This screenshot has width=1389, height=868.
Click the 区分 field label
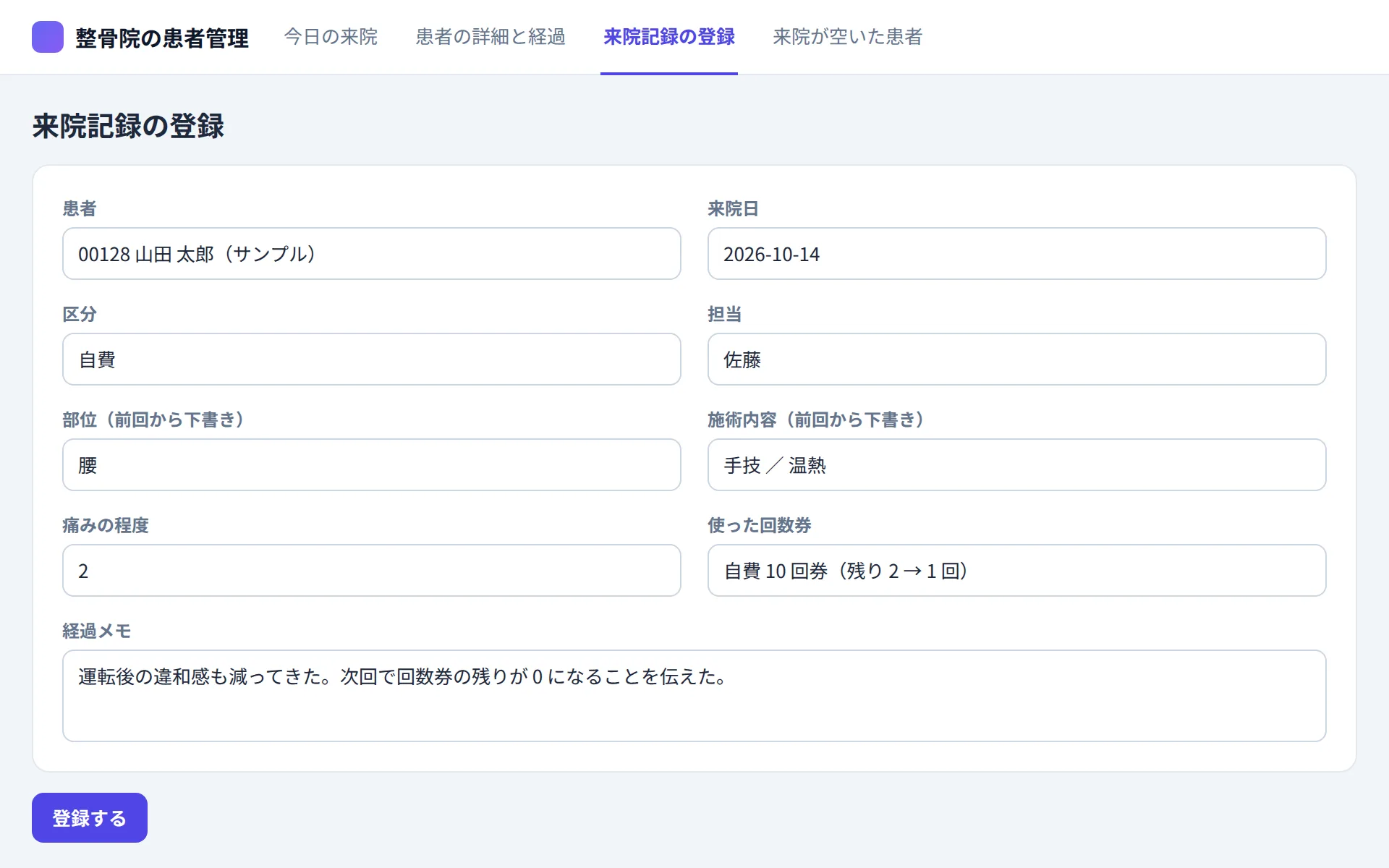80,314
